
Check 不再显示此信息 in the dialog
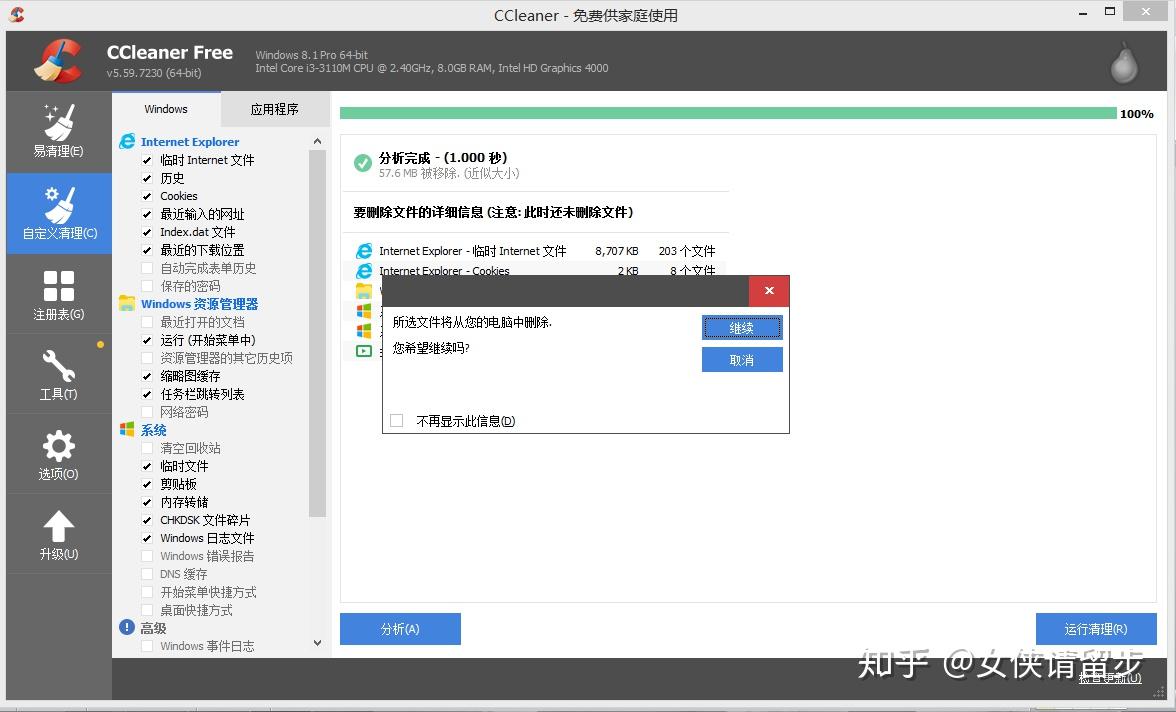396,421
